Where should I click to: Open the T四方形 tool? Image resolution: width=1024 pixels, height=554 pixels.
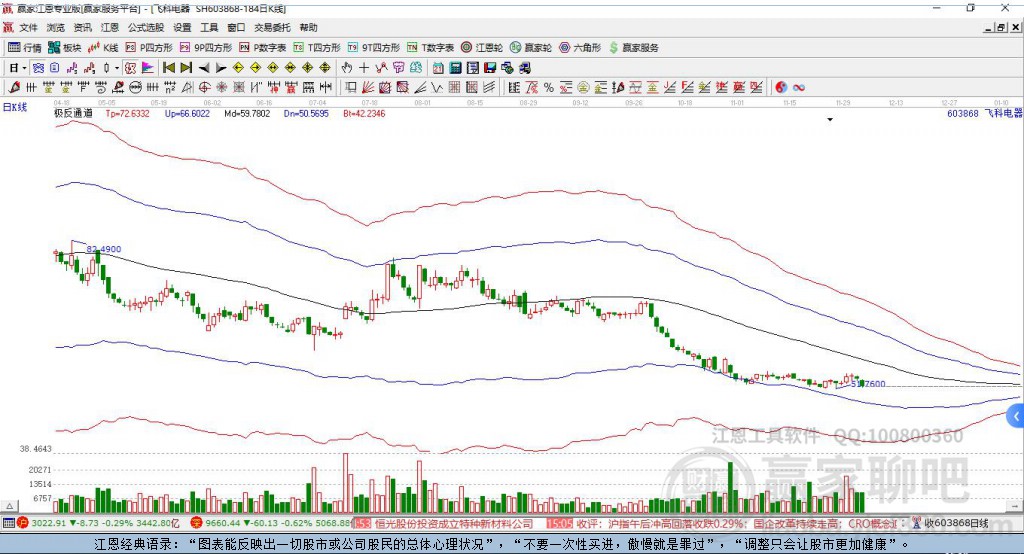click(x=317, y=48)
